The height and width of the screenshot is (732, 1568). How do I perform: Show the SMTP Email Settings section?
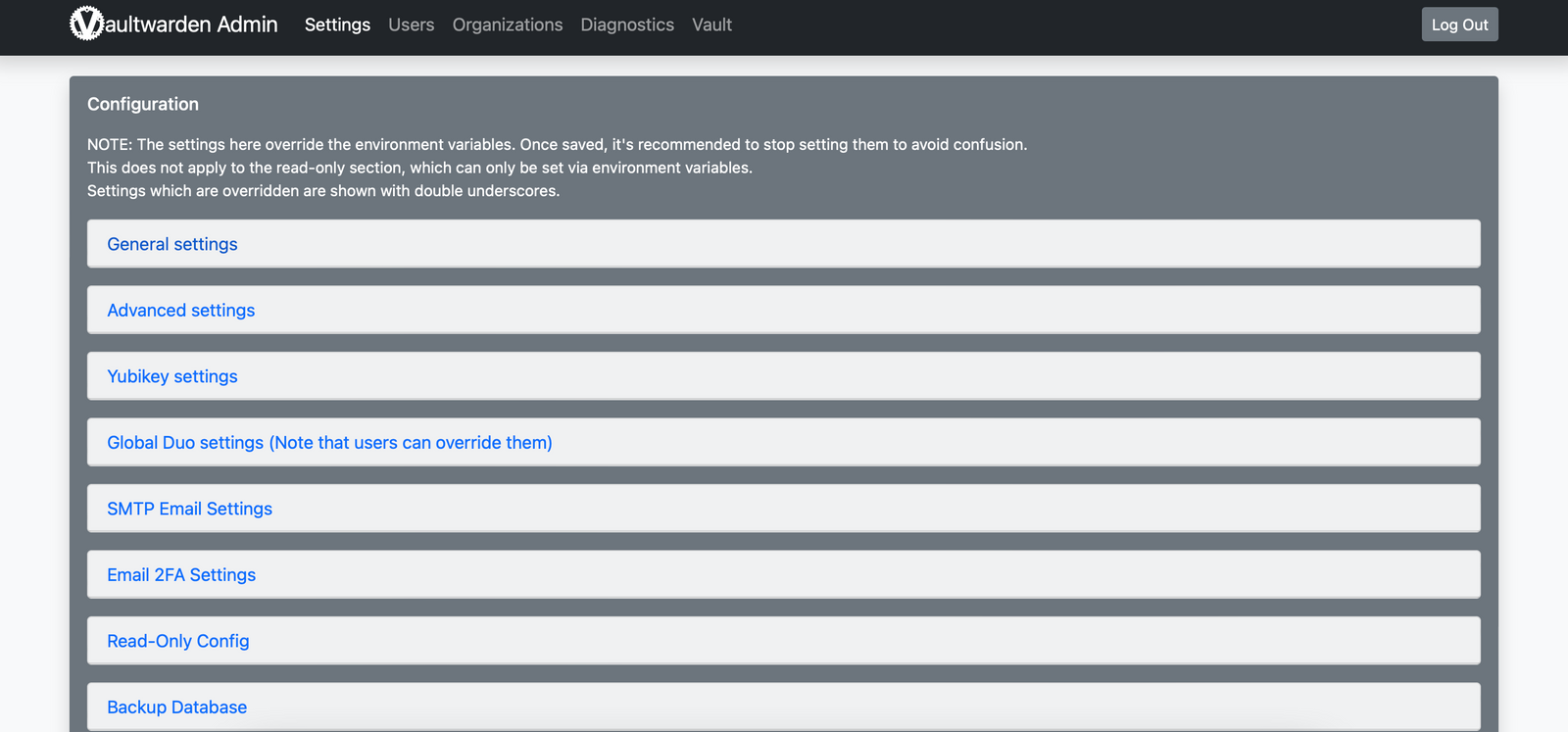coord(190,509)
